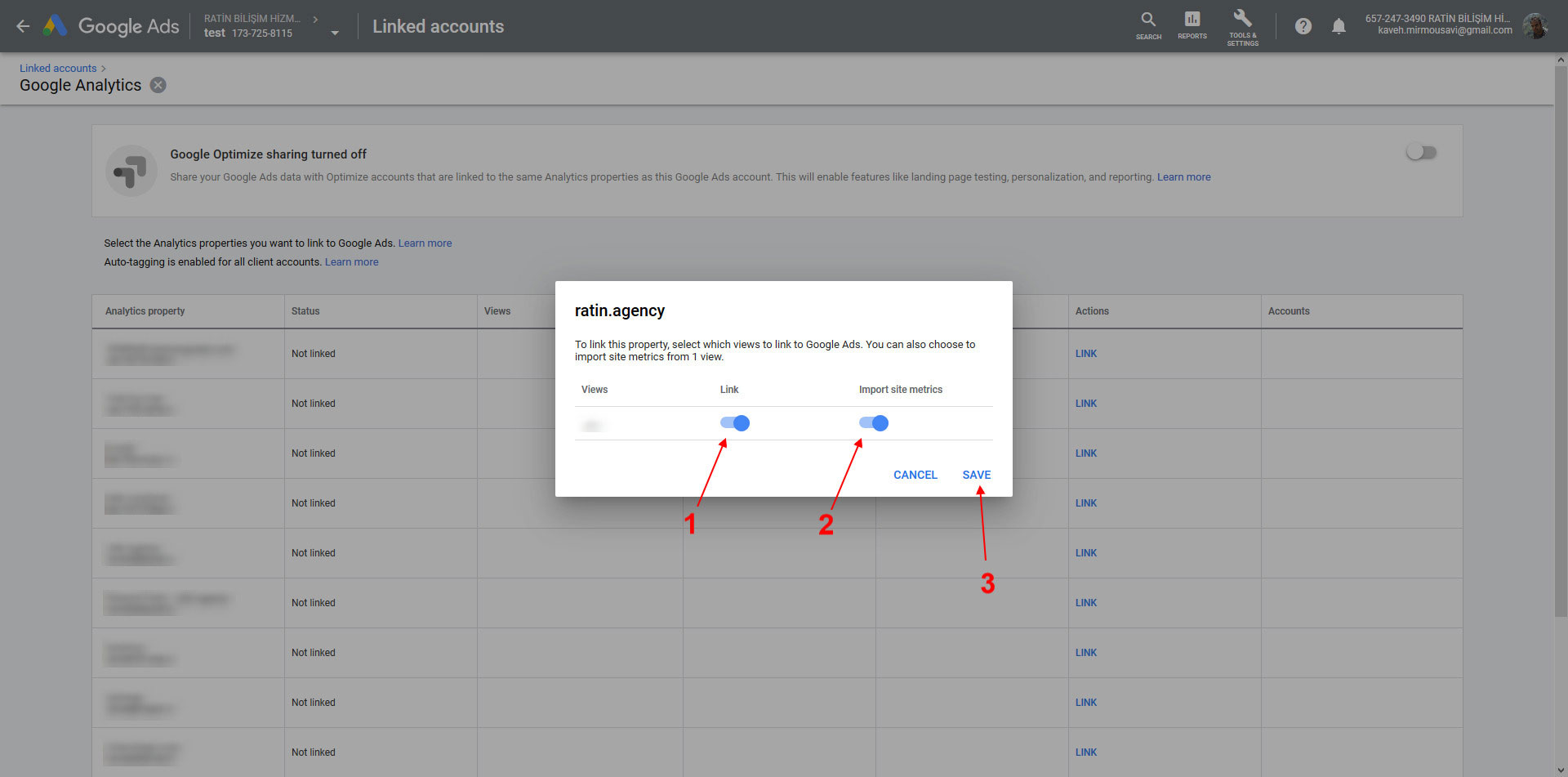Click LINK in the eighth table row
The width and height of the screenshot is (1568, 777).
[x=1085, y=703]
